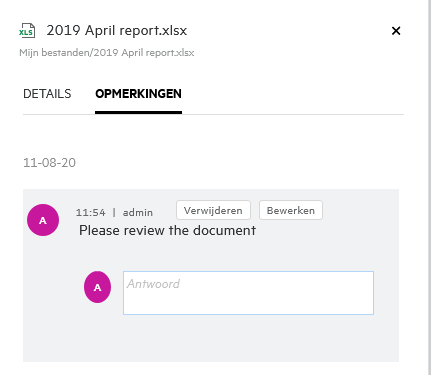Click empty gray area below the reply box
431x375 pixels.
pos(211,338)
